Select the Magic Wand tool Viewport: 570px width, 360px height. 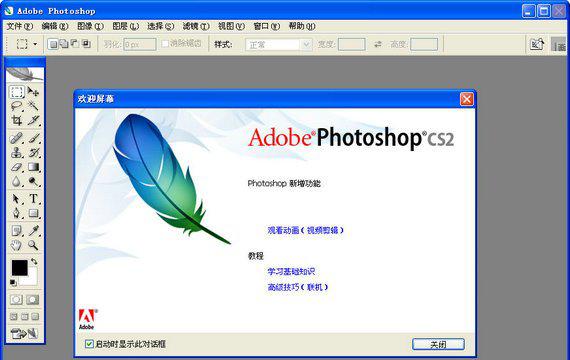33,106
